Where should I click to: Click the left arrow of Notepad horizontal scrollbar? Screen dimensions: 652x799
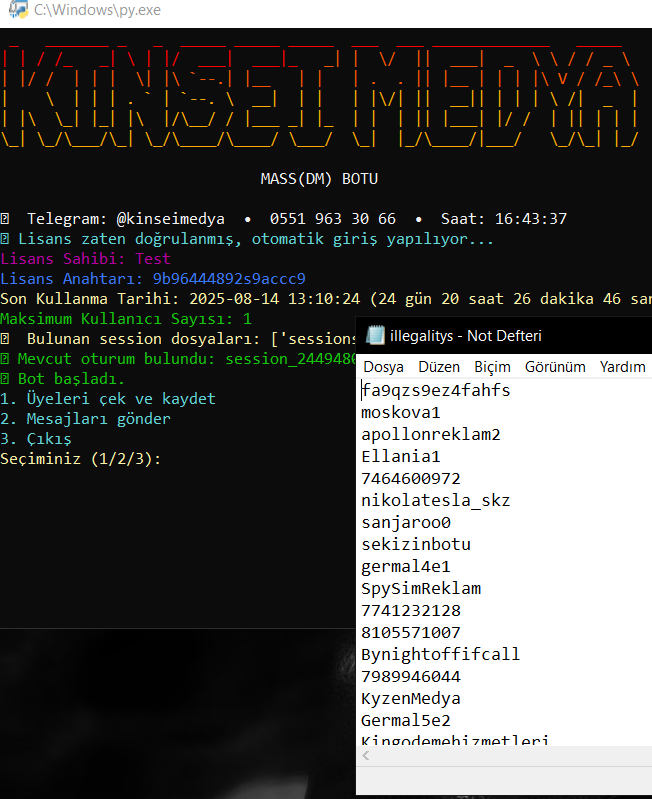[366, 756]
